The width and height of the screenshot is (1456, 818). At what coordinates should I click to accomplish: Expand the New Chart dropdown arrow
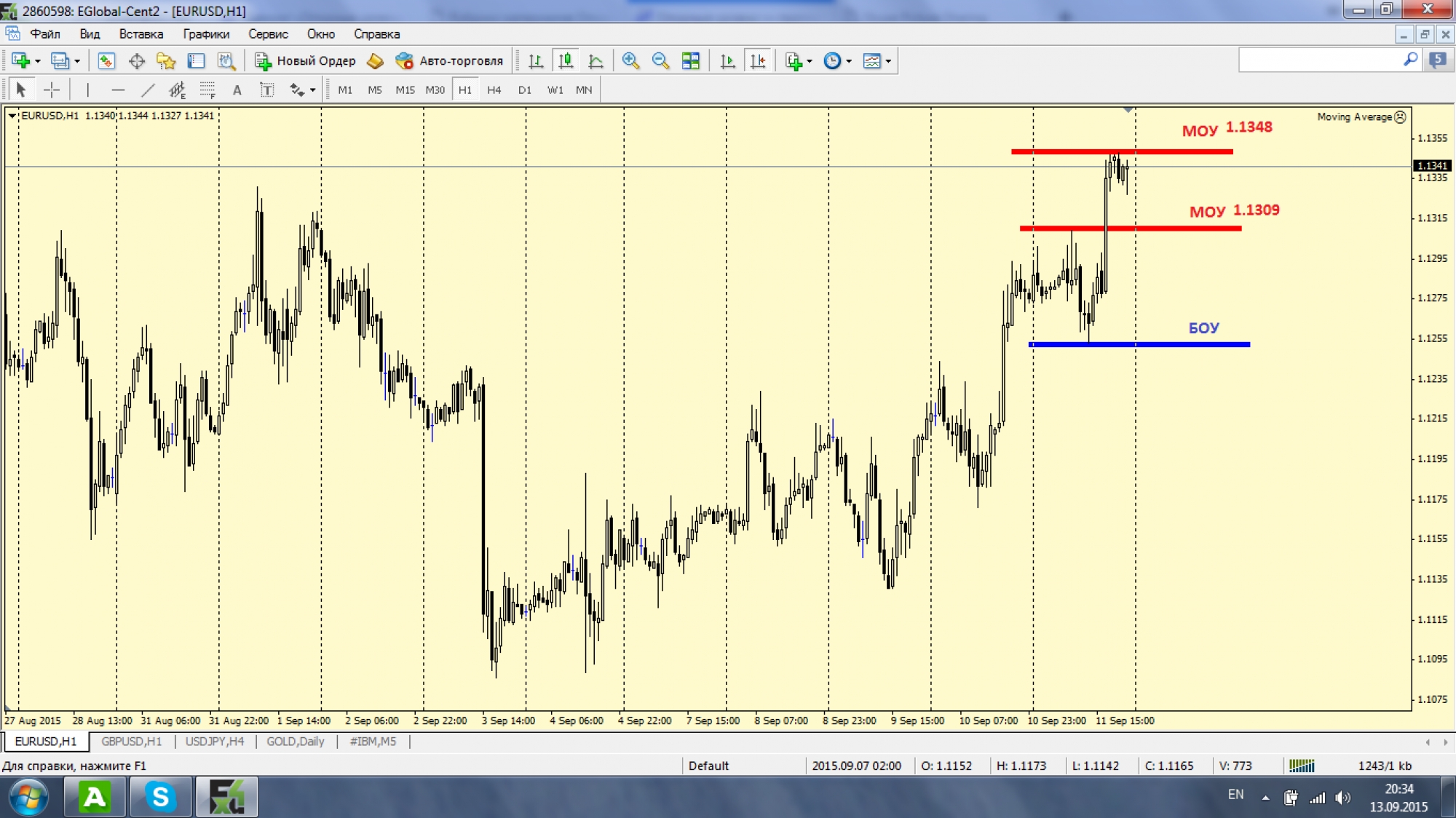tap(37, 61)
